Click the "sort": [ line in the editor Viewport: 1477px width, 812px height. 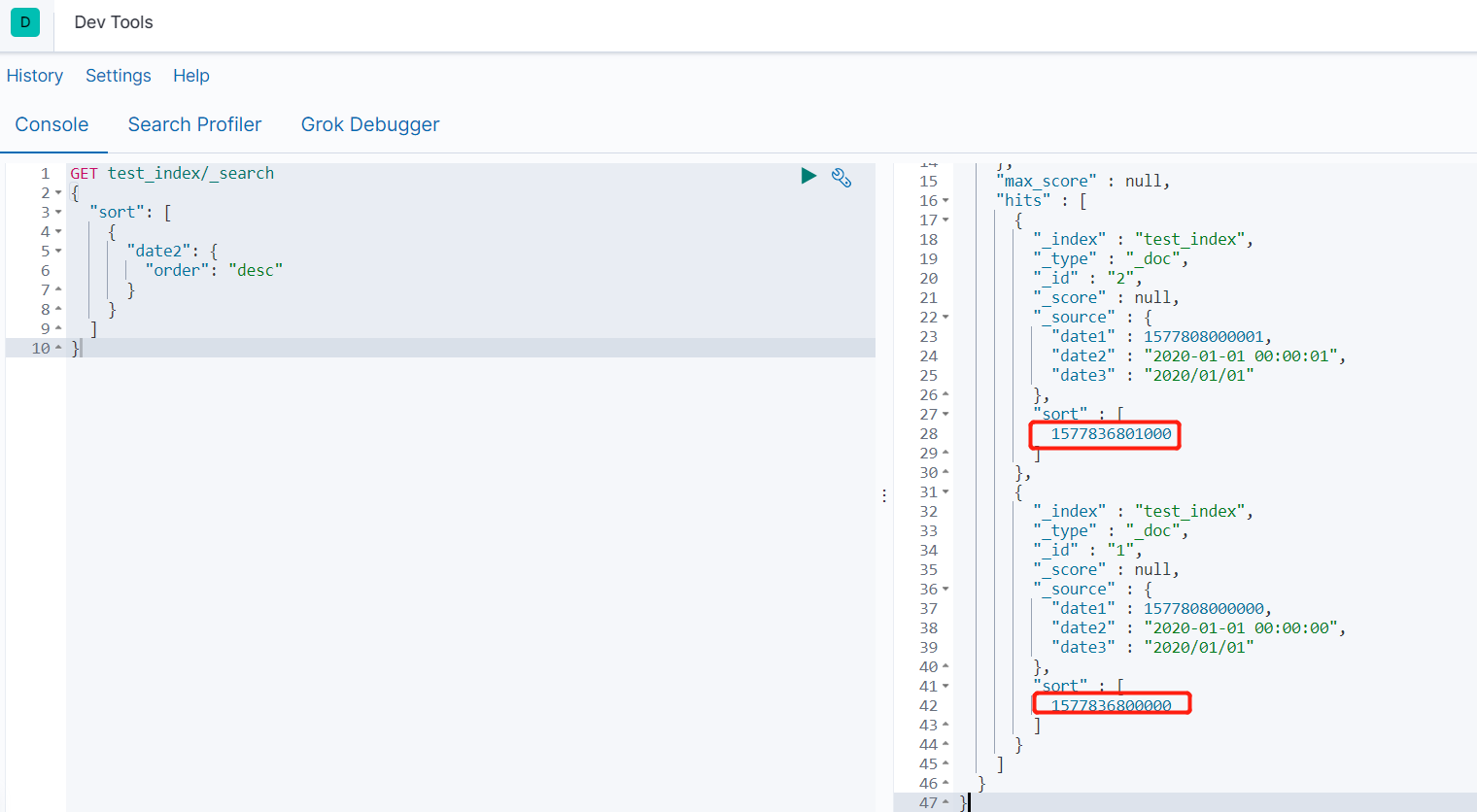pos(130,212)
